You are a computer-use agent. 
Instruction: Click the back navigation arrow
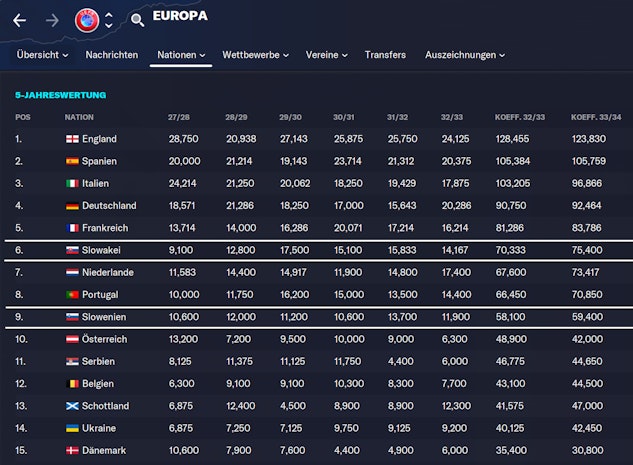pyautogui.click(x=20, y=20)
